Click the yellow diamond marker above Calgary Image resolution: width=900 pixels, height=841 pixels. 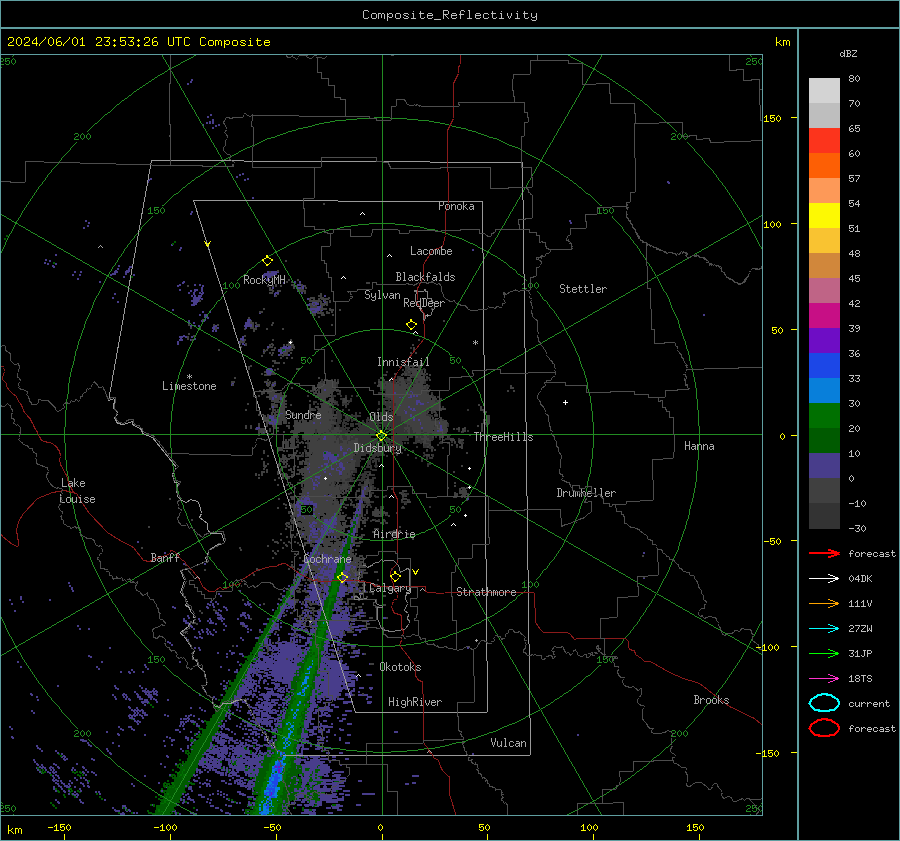coord(395,576)
